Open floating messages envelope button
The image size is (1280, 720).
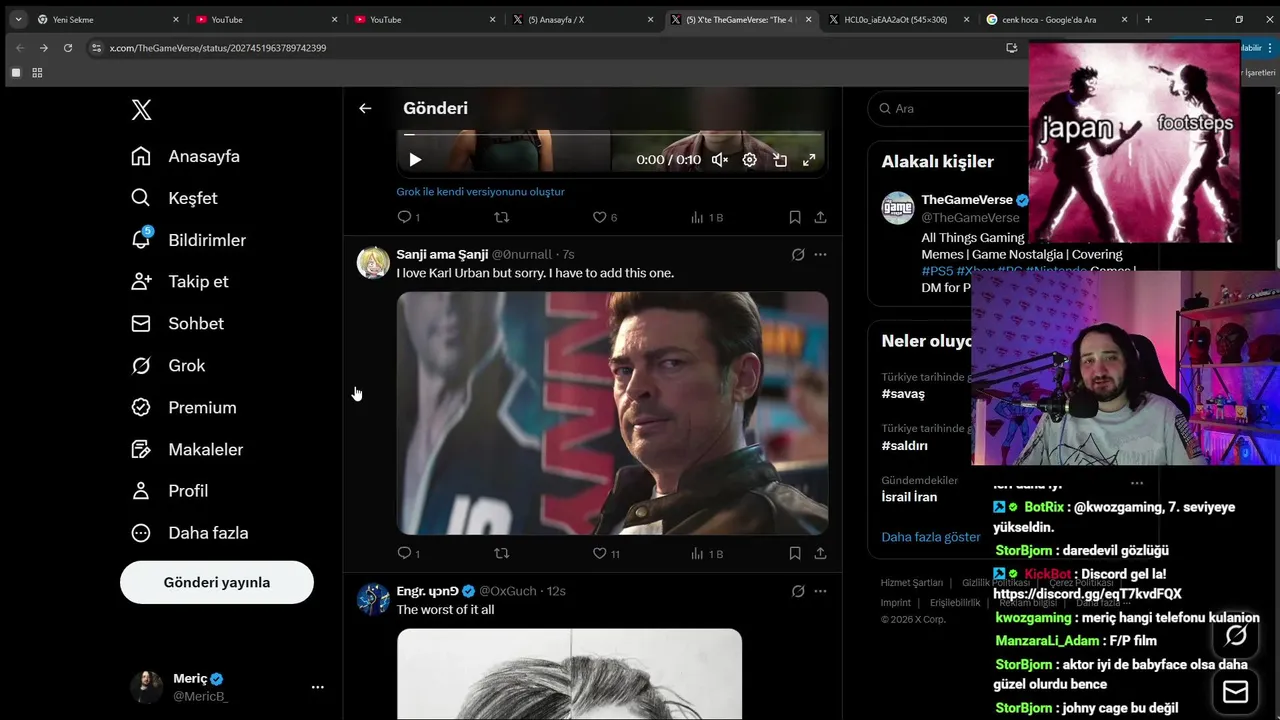[x=1236, y=692]
